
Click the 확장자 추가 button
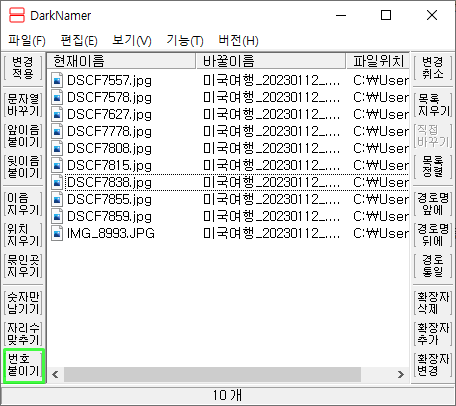pos(433,334)
